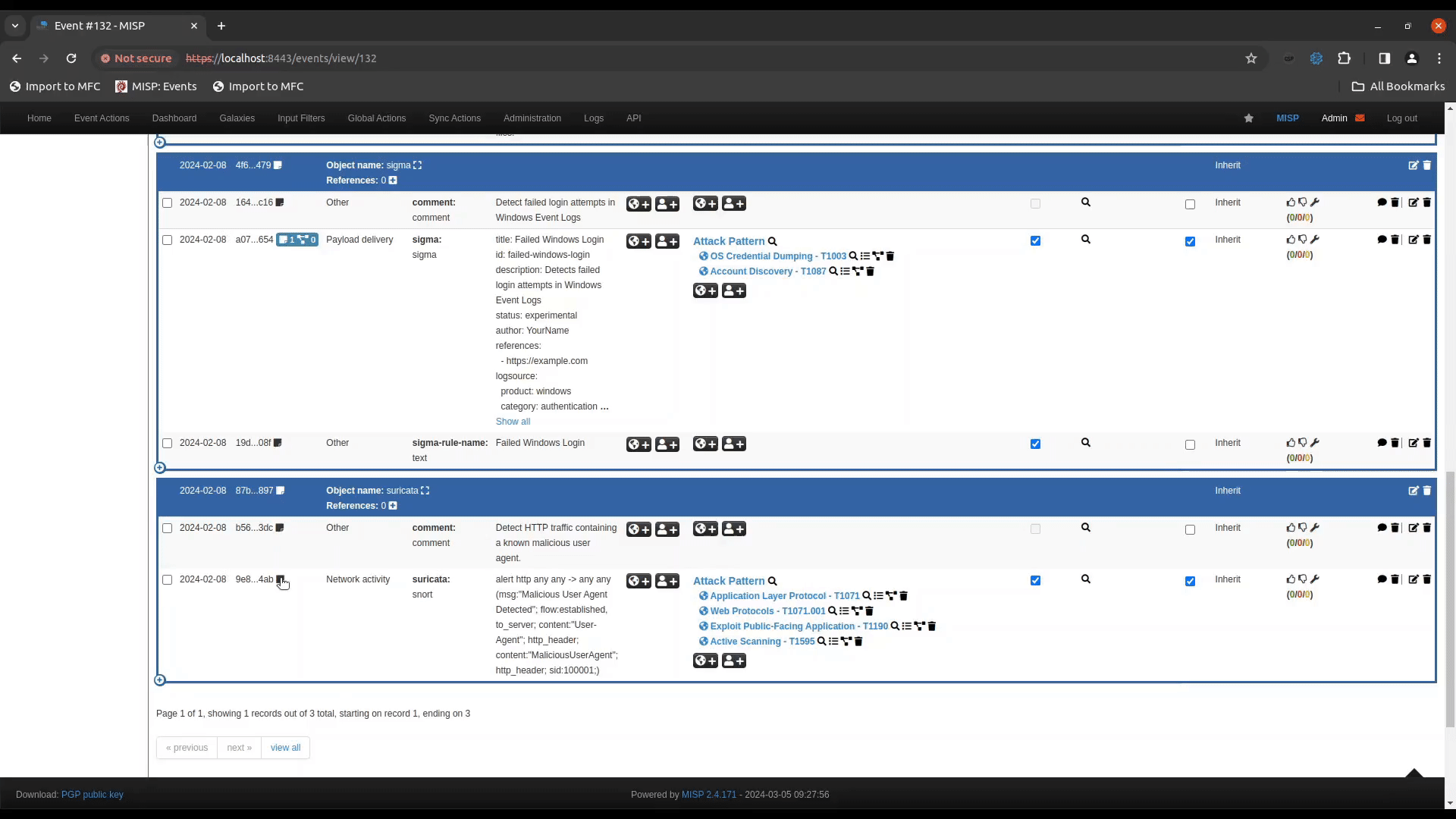1456x819 pixels.
Task: Select row checkbox for sigma-rule-name 19d...08f
Action: pyautogui.click(x=168, y=444)
